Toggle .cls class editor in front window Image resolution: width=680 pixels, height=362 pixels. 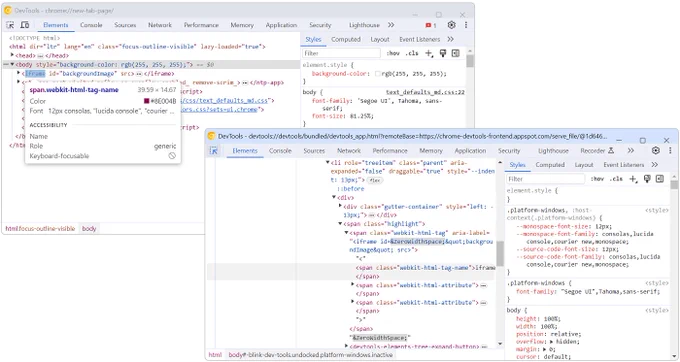tap(616, 179)
